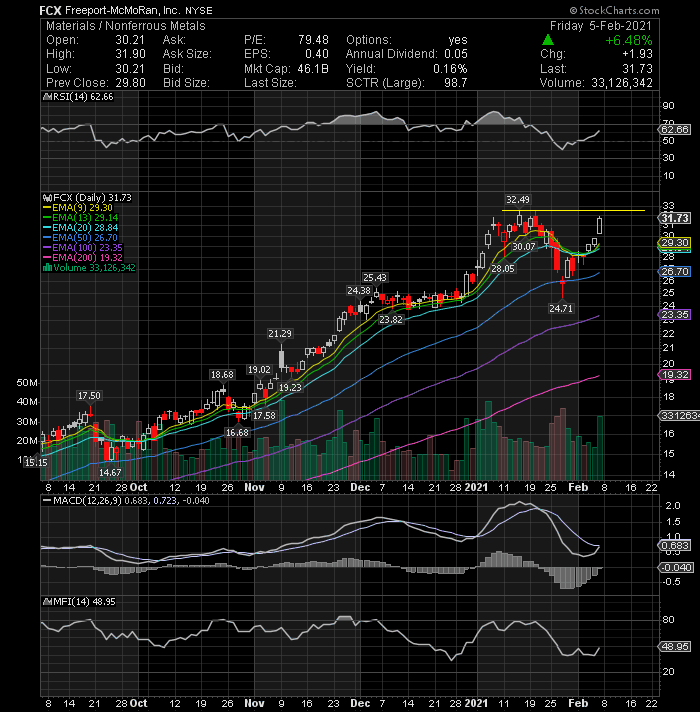Click the RSI 62.66 value tag on right axis
The image size is (700, 712).
point(674,129)
